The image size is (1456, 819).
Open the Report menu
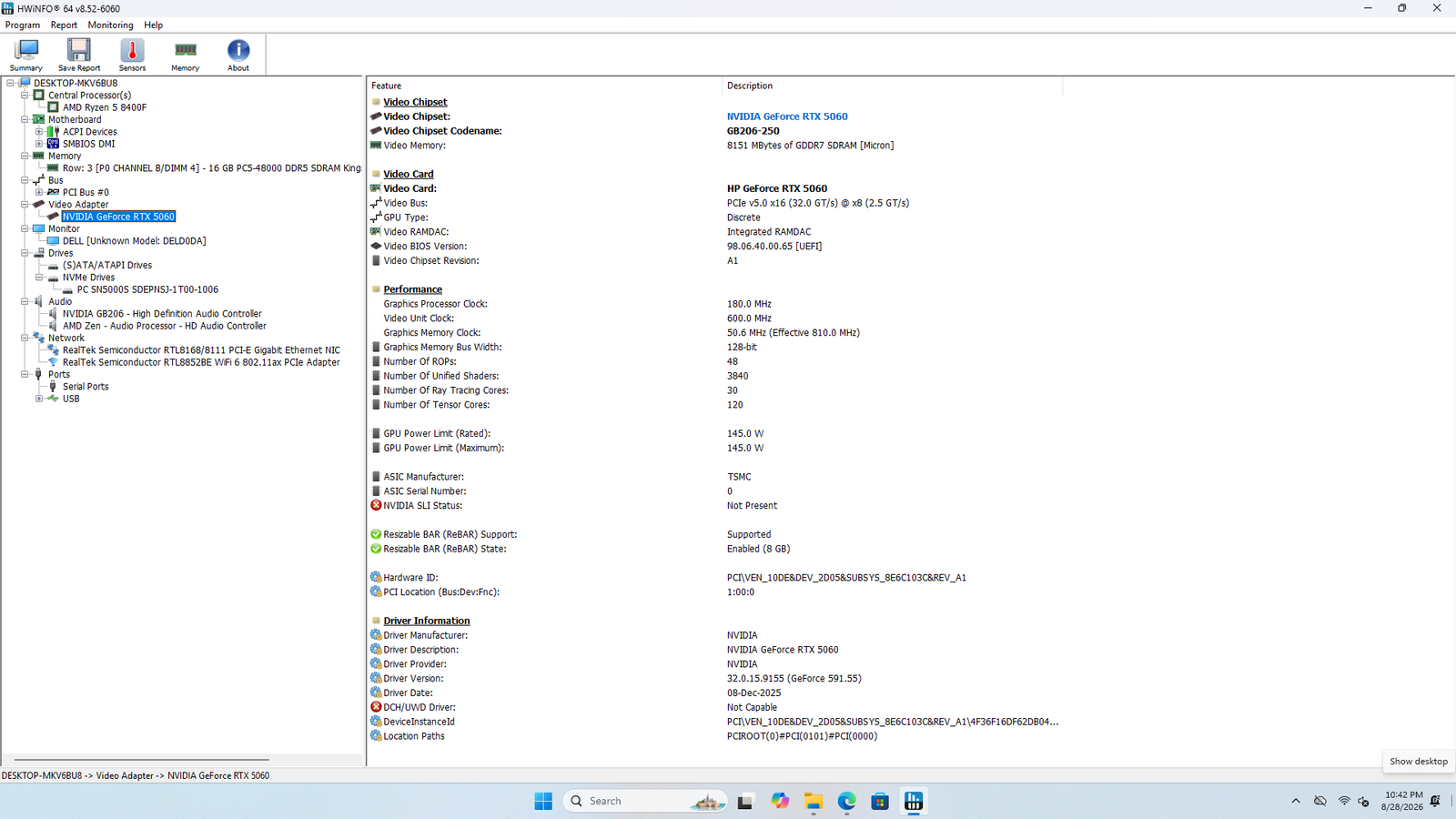[64, 25]
